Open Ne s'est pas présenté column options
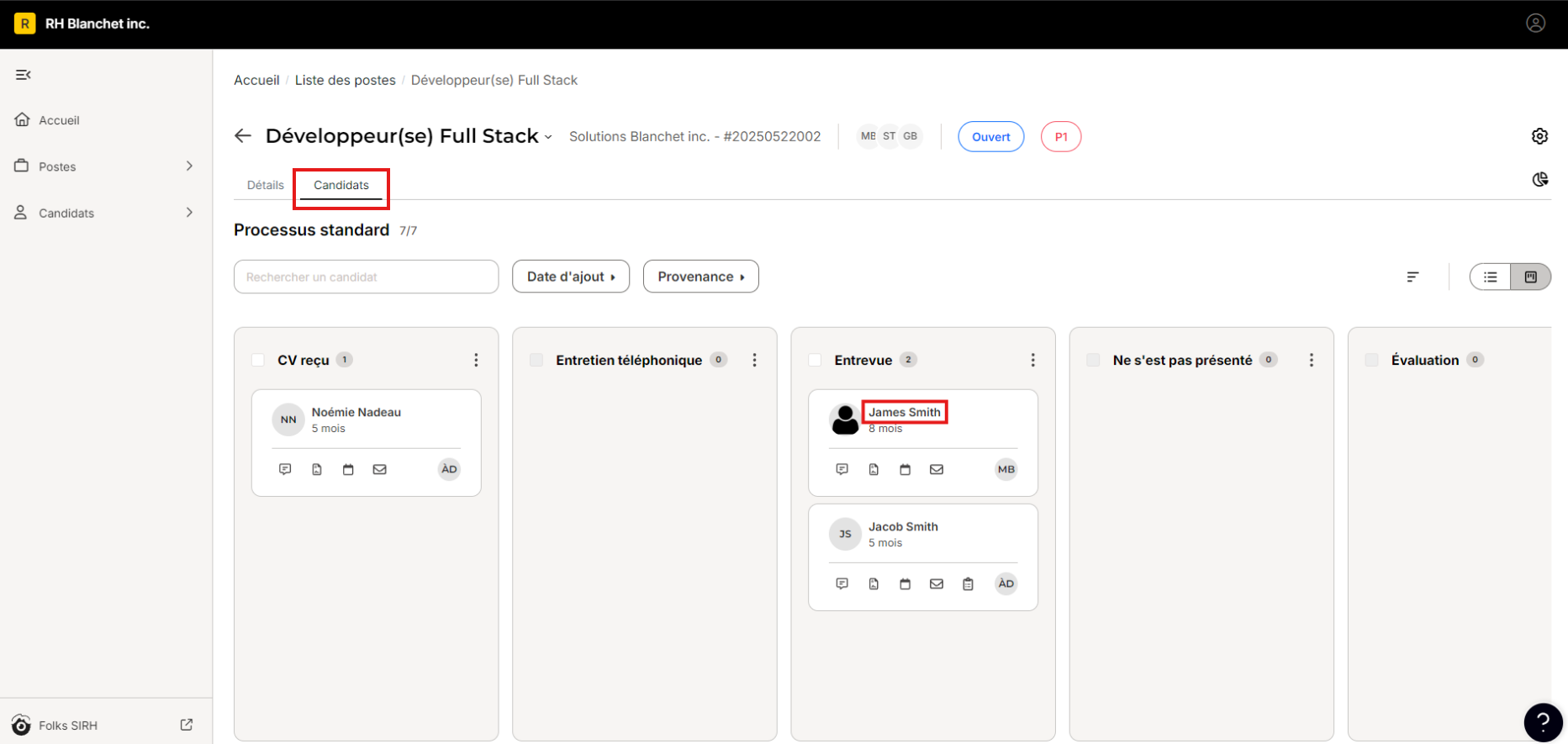This screenshot has height=744, width=1568. 1311,360
